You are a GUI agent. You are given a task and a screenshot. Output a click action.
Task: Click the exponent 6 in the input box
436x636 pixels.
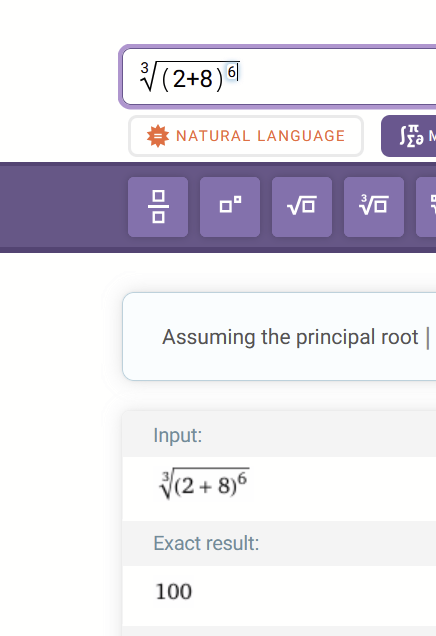(232, 72)
